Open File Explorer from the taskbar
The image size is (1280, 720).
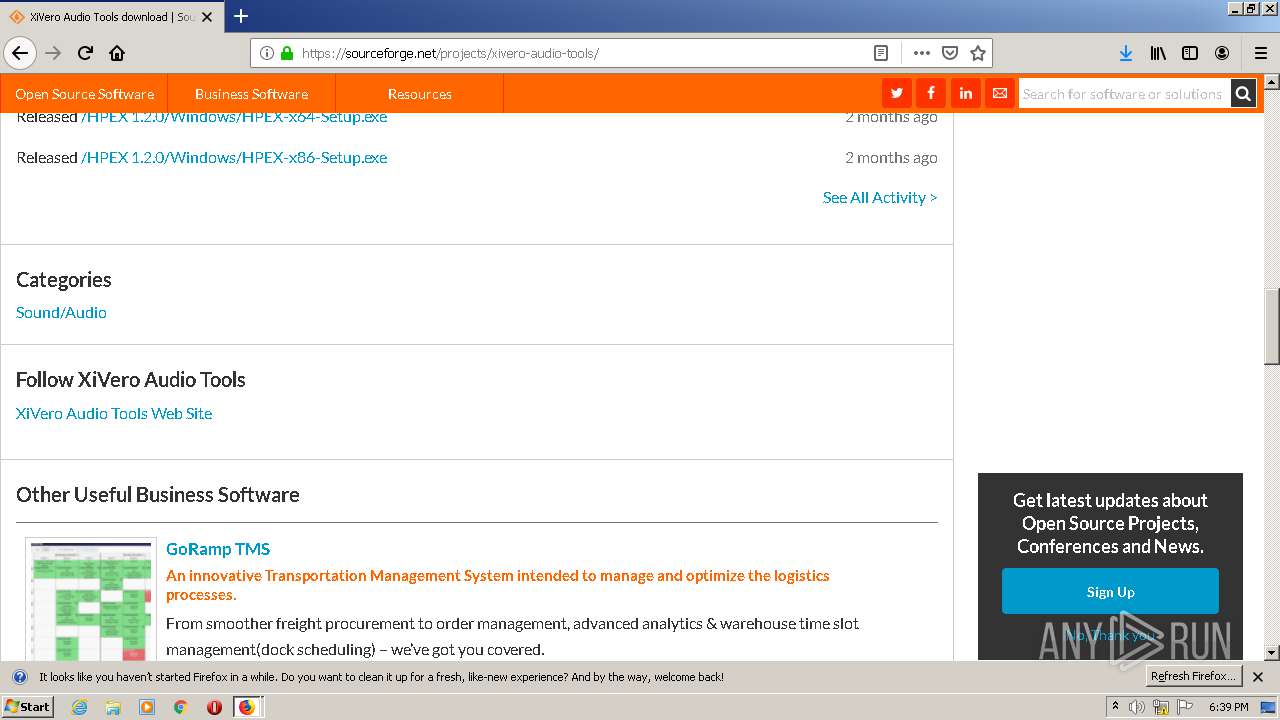113,707
